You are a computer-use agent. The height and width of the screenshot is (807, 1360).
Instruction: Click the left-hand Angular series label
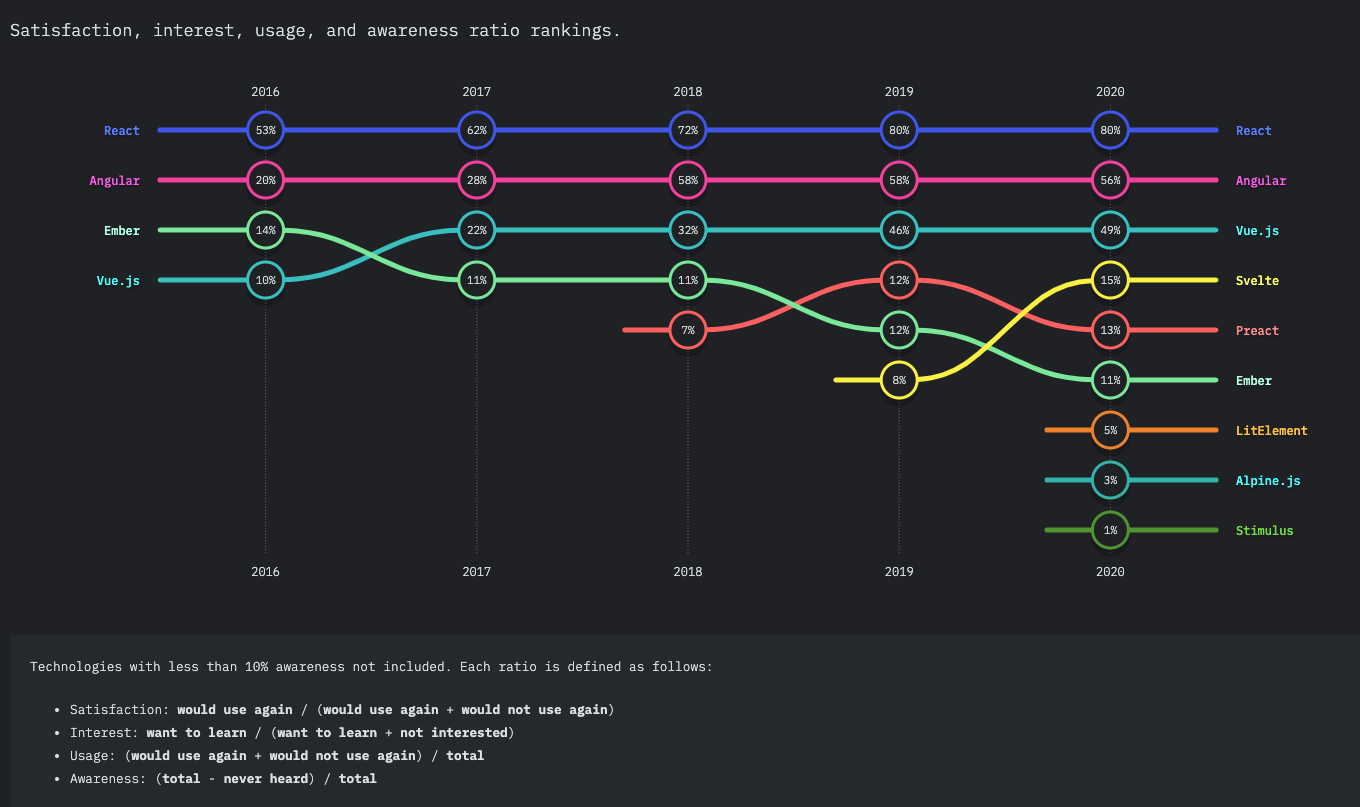click(x=114, y=181)
